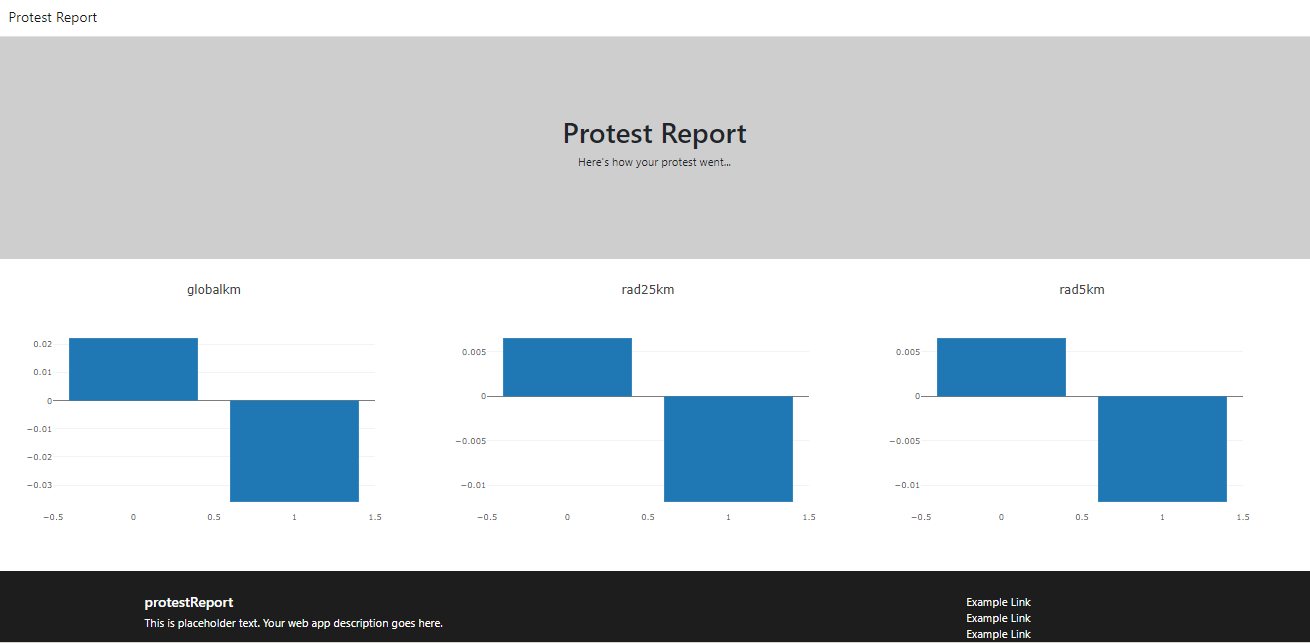The height and width of the screenshot is (643, 1310).
Task: Click the globalkm chart title
Action: pyautogui.click(x=214, y=290)
